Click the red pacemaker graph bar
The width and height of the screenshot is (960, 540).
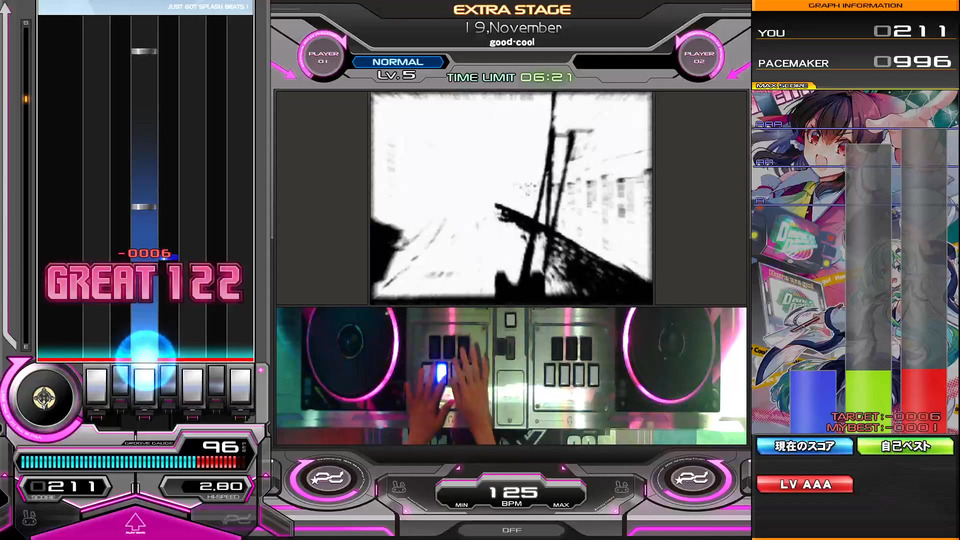[x=924, y=402]
